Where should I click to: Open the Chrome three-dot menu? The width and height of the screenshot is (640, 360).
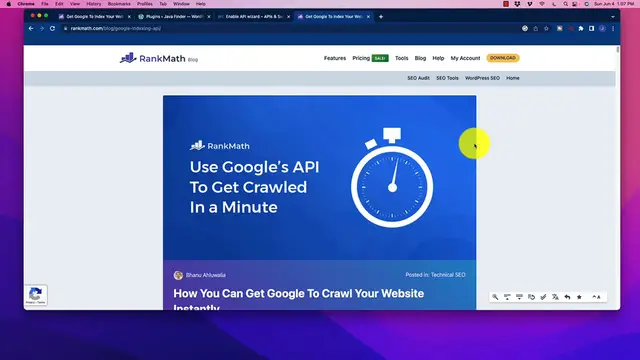point(613,29)
